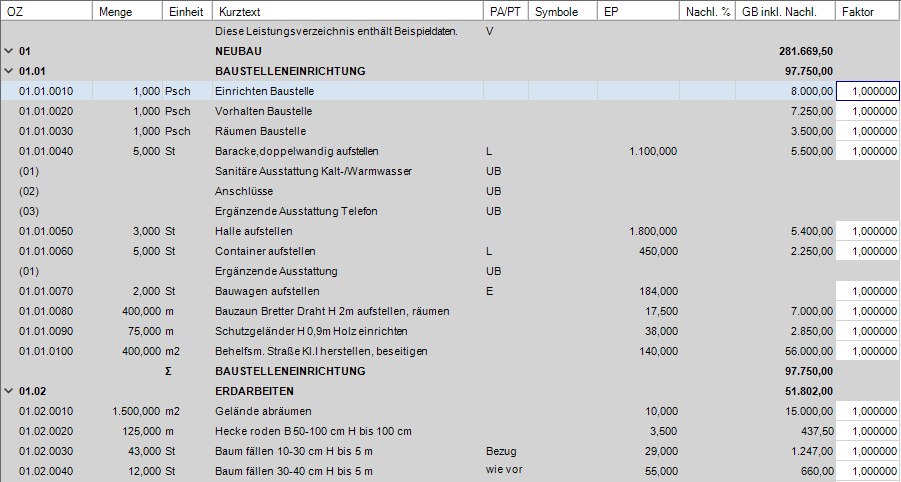The width and height of the screenshot is (901, 482).
Task: Select OZ cell 01.01.0040
Action: (46, 152)
